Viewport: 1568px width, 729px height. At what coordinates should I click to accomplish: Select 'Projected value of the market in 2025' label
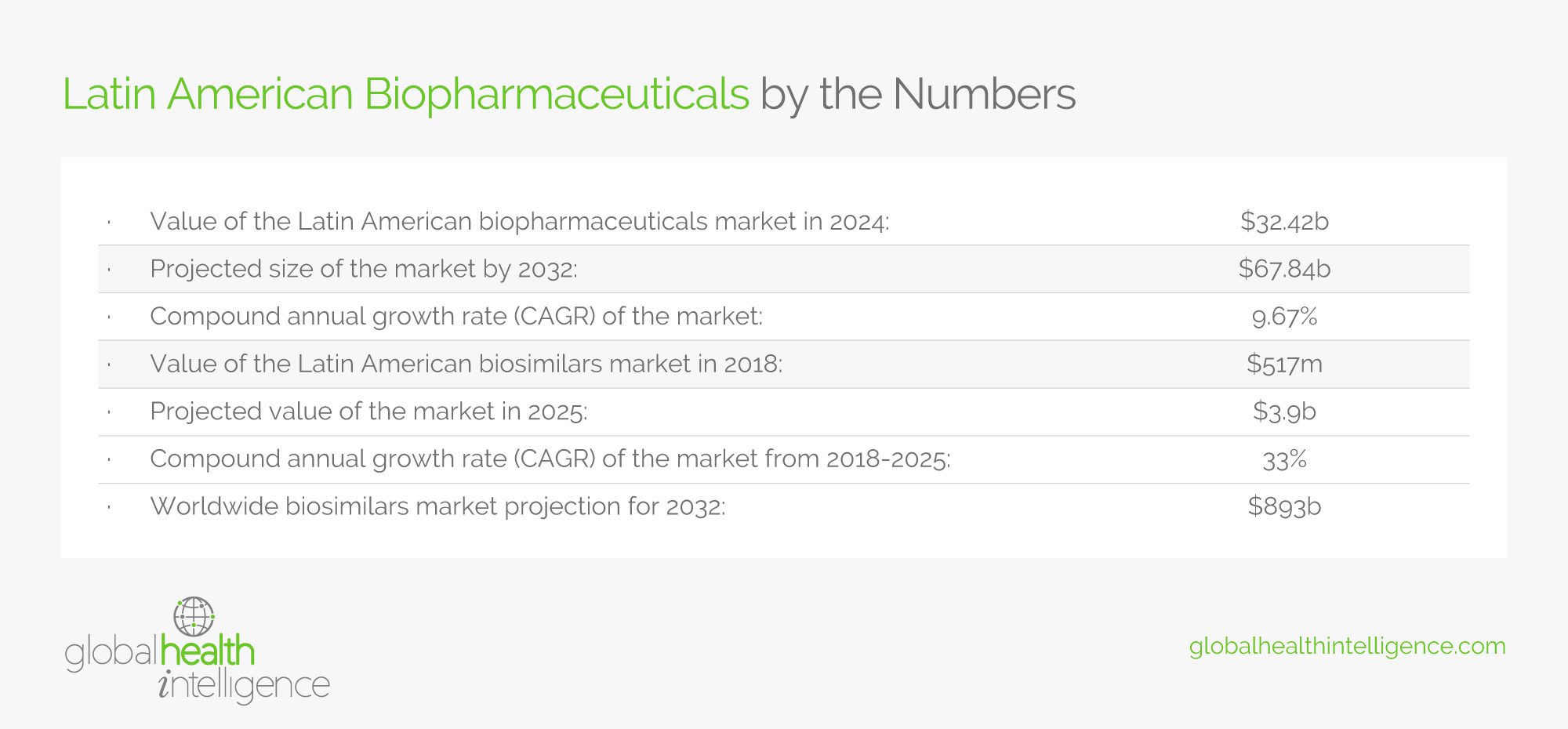coord(368,412)
